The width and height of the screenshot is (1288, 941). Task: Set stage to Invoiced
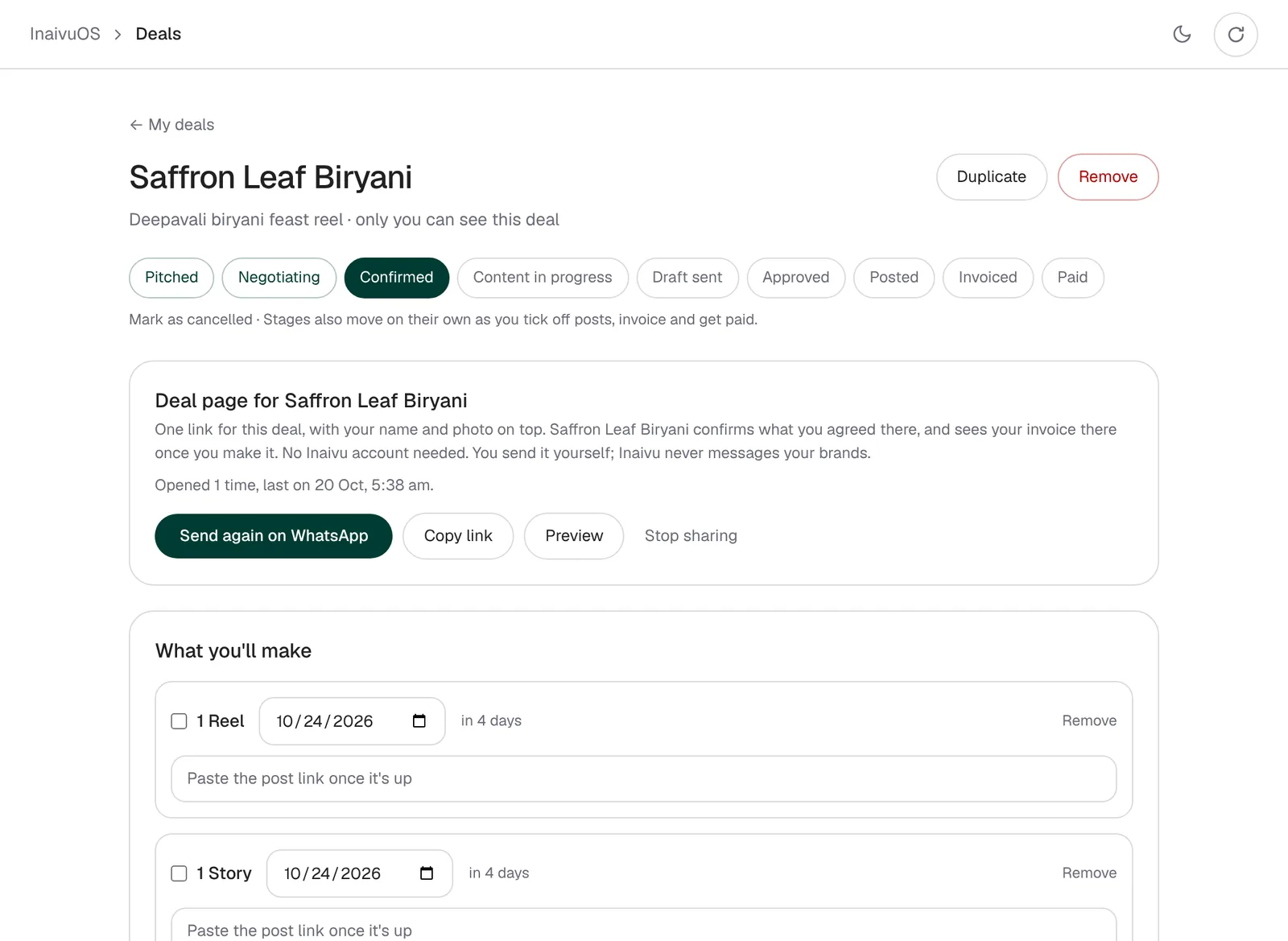pyautogui.click(x=988, y=278)
